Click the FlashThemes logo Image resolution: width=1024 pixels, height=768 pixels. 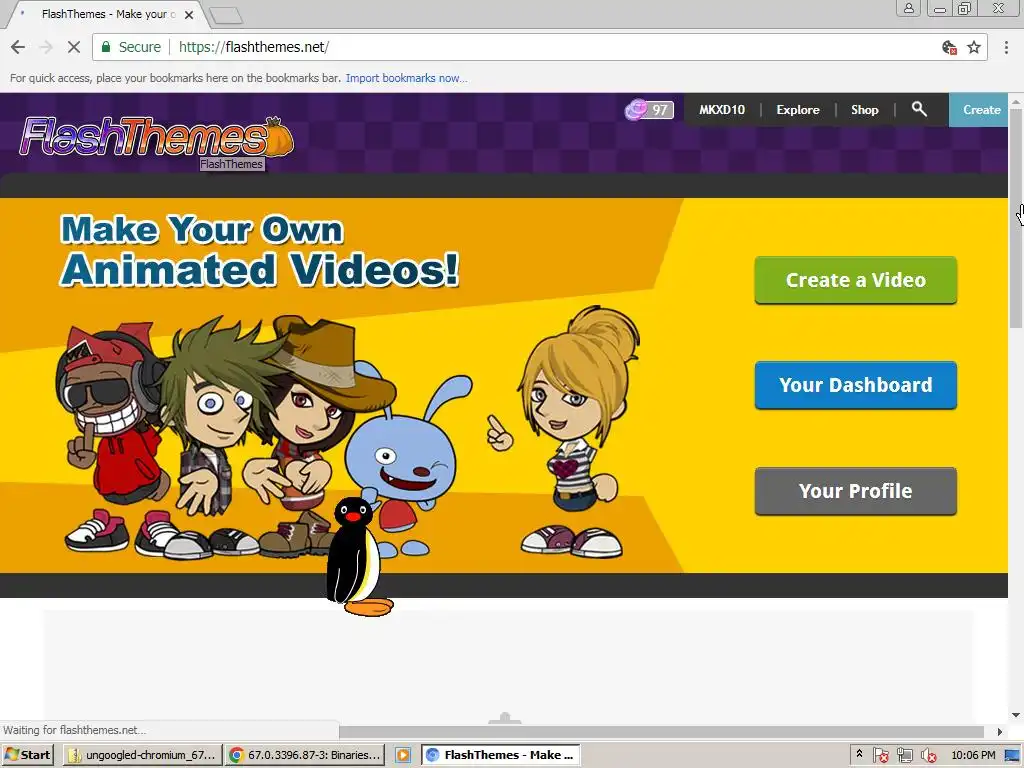(157, 137)
